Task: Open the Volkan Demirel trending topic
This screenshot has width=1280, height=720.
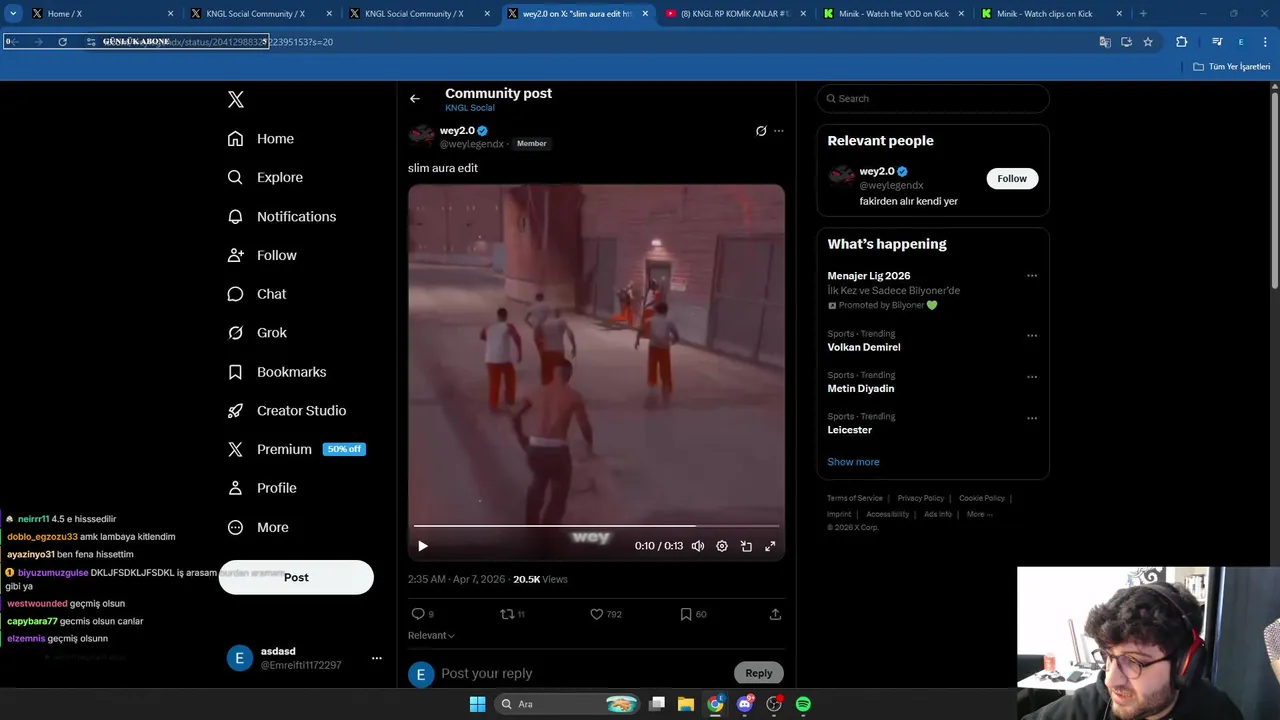Action: (864, 347)
